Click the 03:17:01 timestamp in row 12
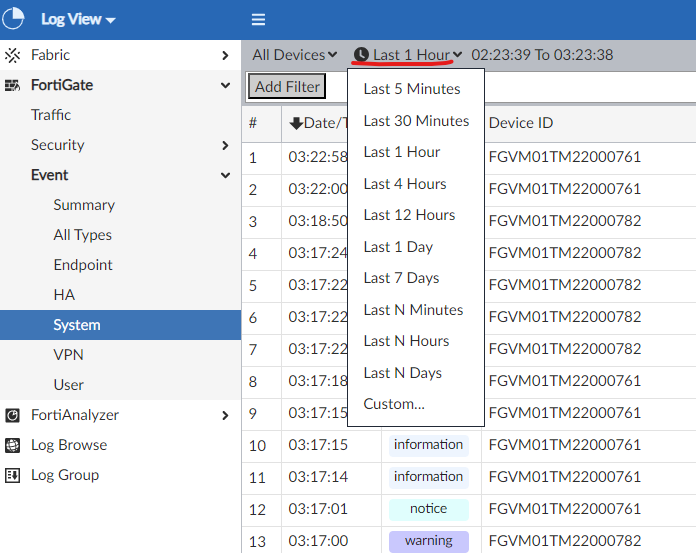The width and height of the screenshot is (696, 553). [x=318, y=509]
